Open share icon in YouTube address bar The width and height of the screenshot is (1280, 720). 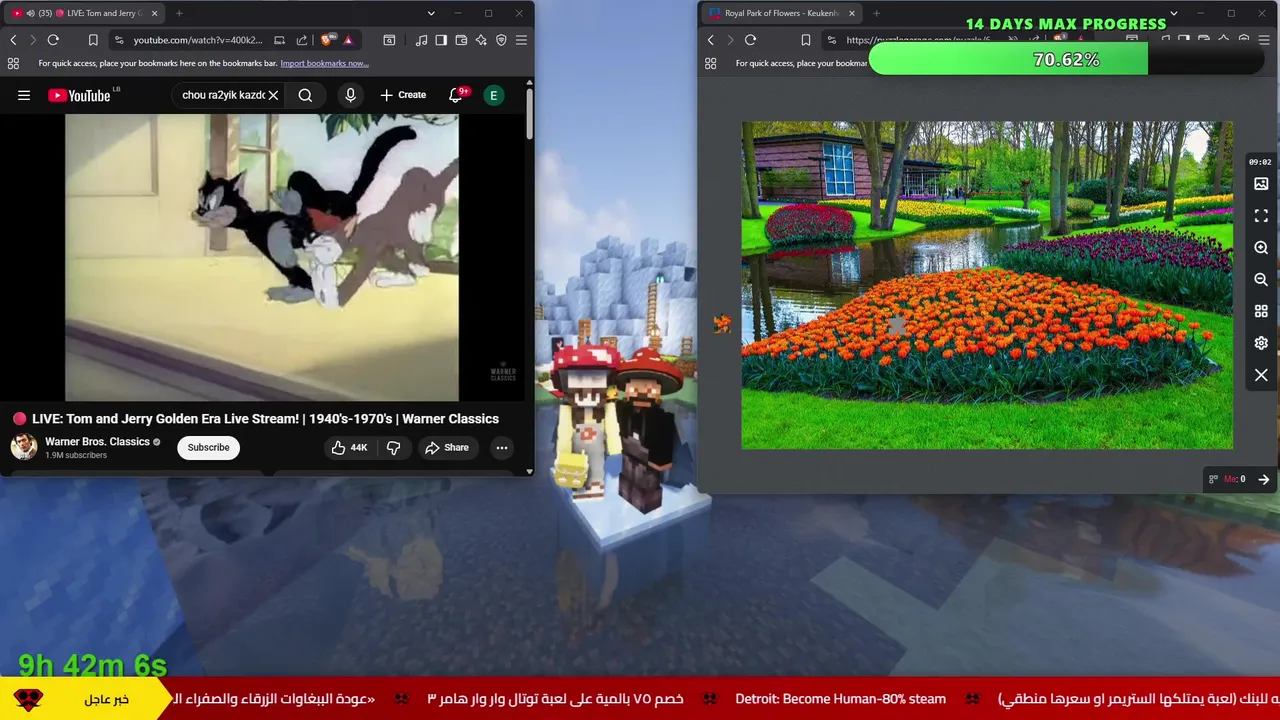301,40
